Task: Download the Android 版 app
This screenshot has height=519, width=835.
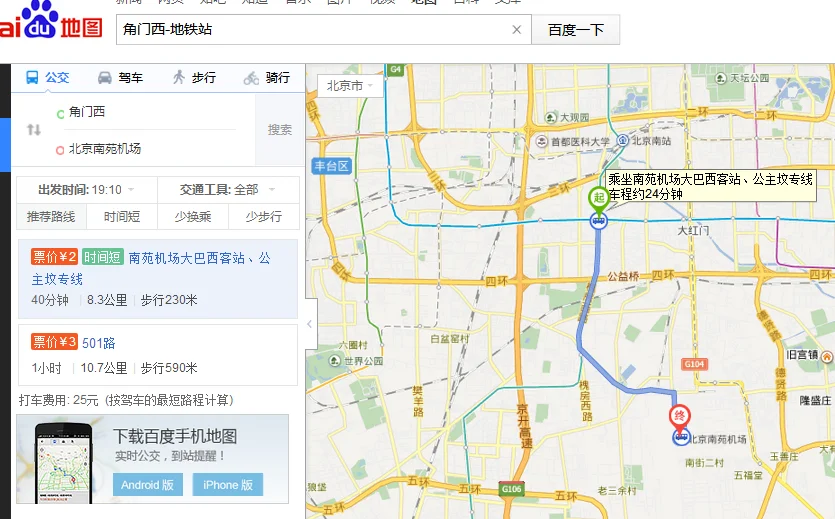Action: click(148, 485)
